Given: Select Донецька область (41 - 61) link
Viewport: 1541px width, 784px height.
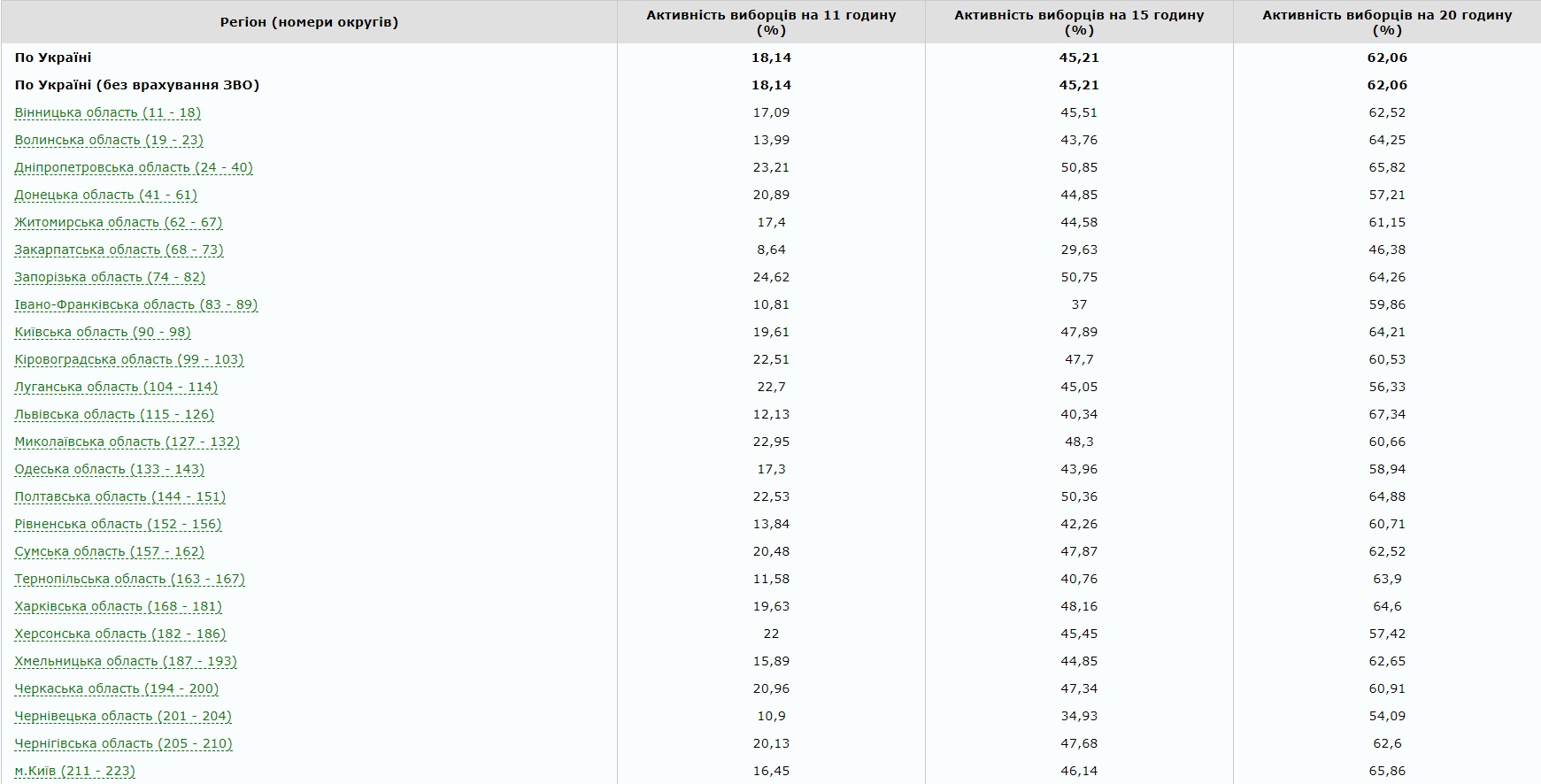Looking at the screenshot, I should pos(106,195).
